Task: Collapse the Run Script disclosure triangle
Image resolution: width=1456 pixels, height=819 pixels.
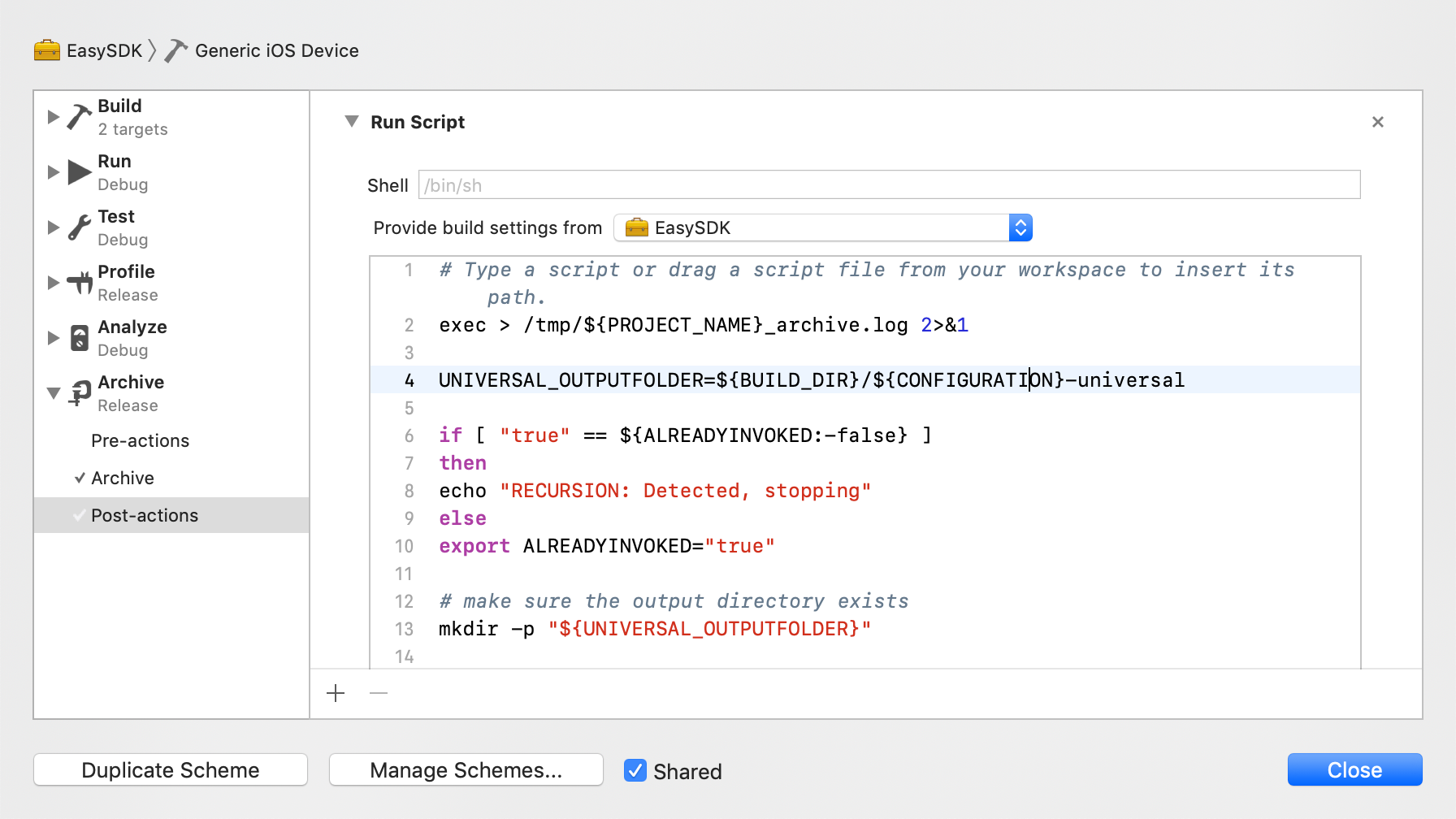Action: pos(352,122)
